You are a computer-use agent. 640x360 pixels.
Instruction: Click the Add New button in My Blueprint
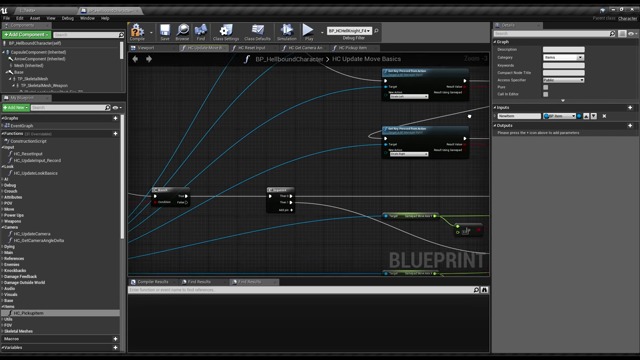tap(16, 107)
